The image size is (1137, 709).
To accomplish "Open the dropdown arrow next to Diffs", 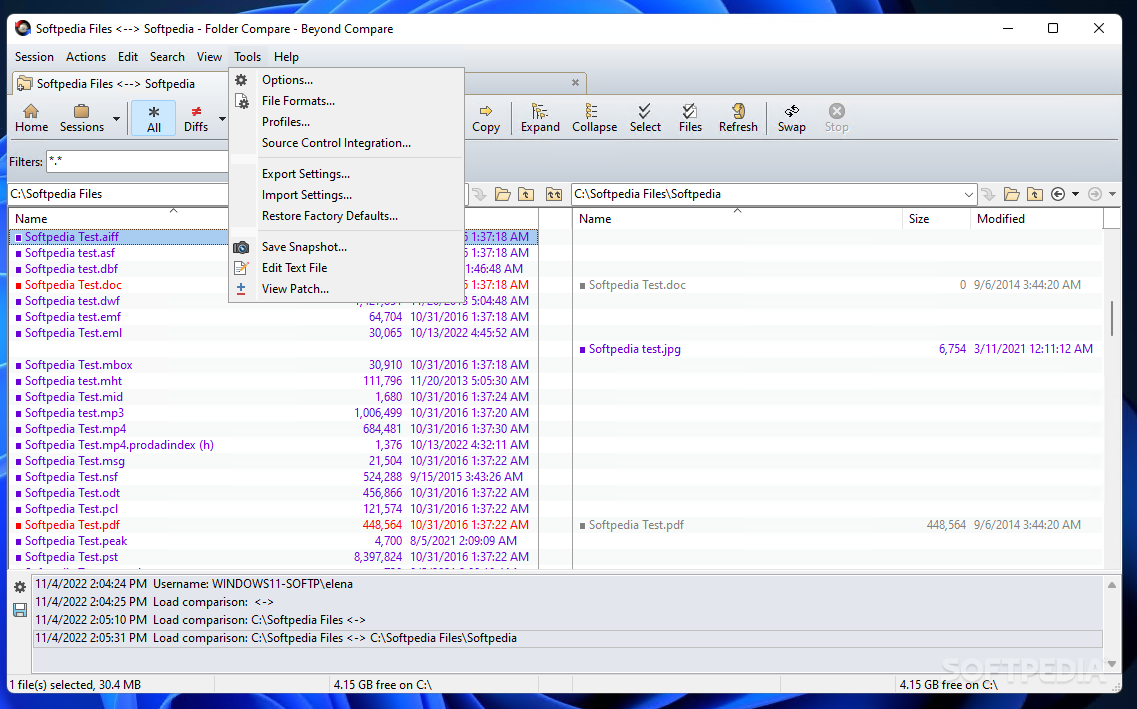I will [222, 119].
